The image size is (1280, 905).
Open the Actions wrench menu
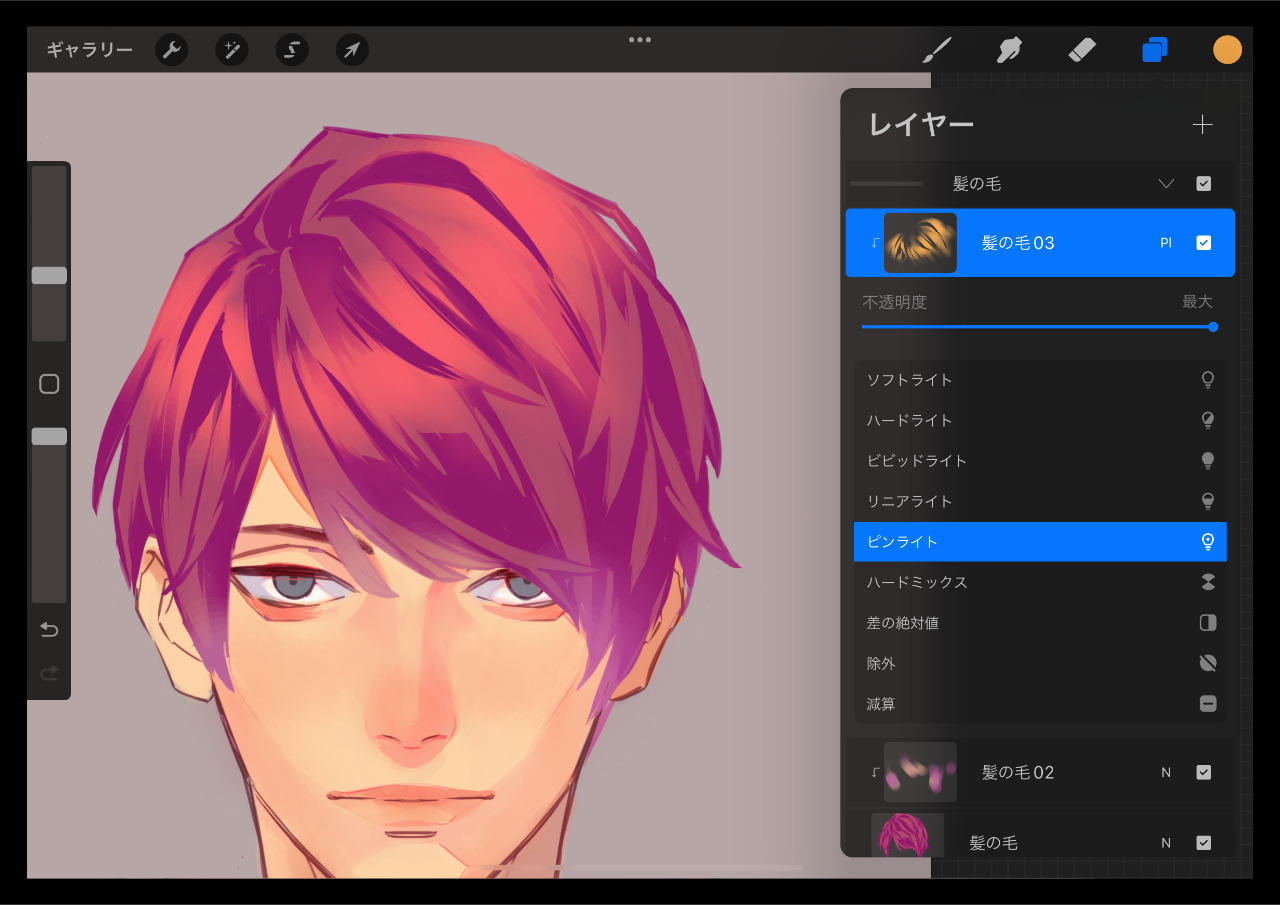pyautogui.click(x=172, y=50)
